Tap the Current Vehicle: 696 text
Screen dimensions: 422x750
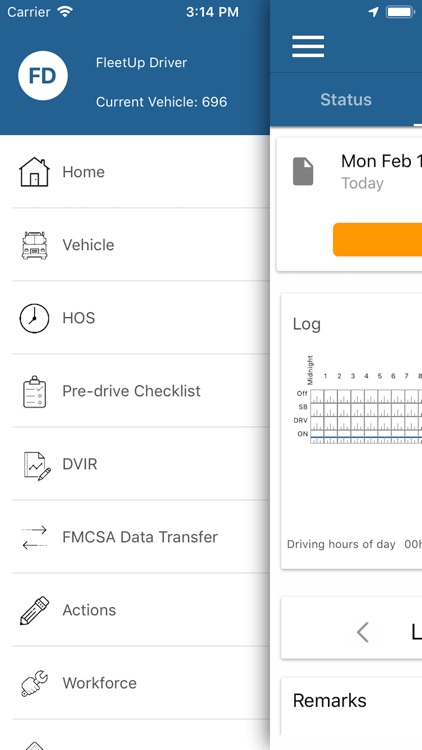click(x=161, y=102)
